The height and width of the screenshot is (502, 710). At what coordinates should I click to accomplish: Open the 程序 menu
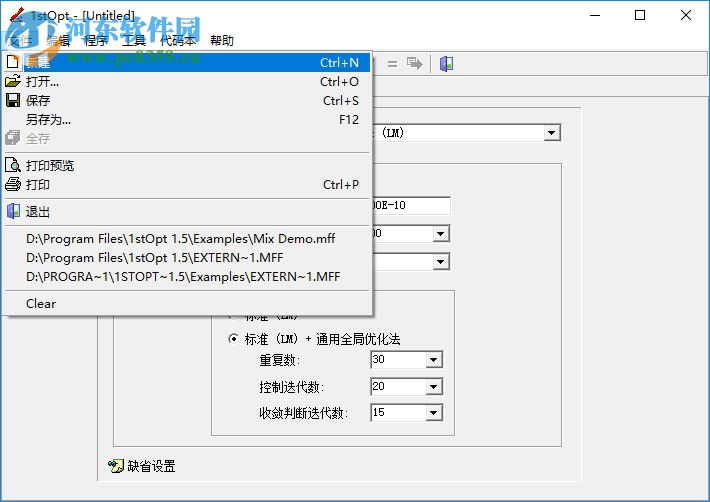click(x=96, y=41)
